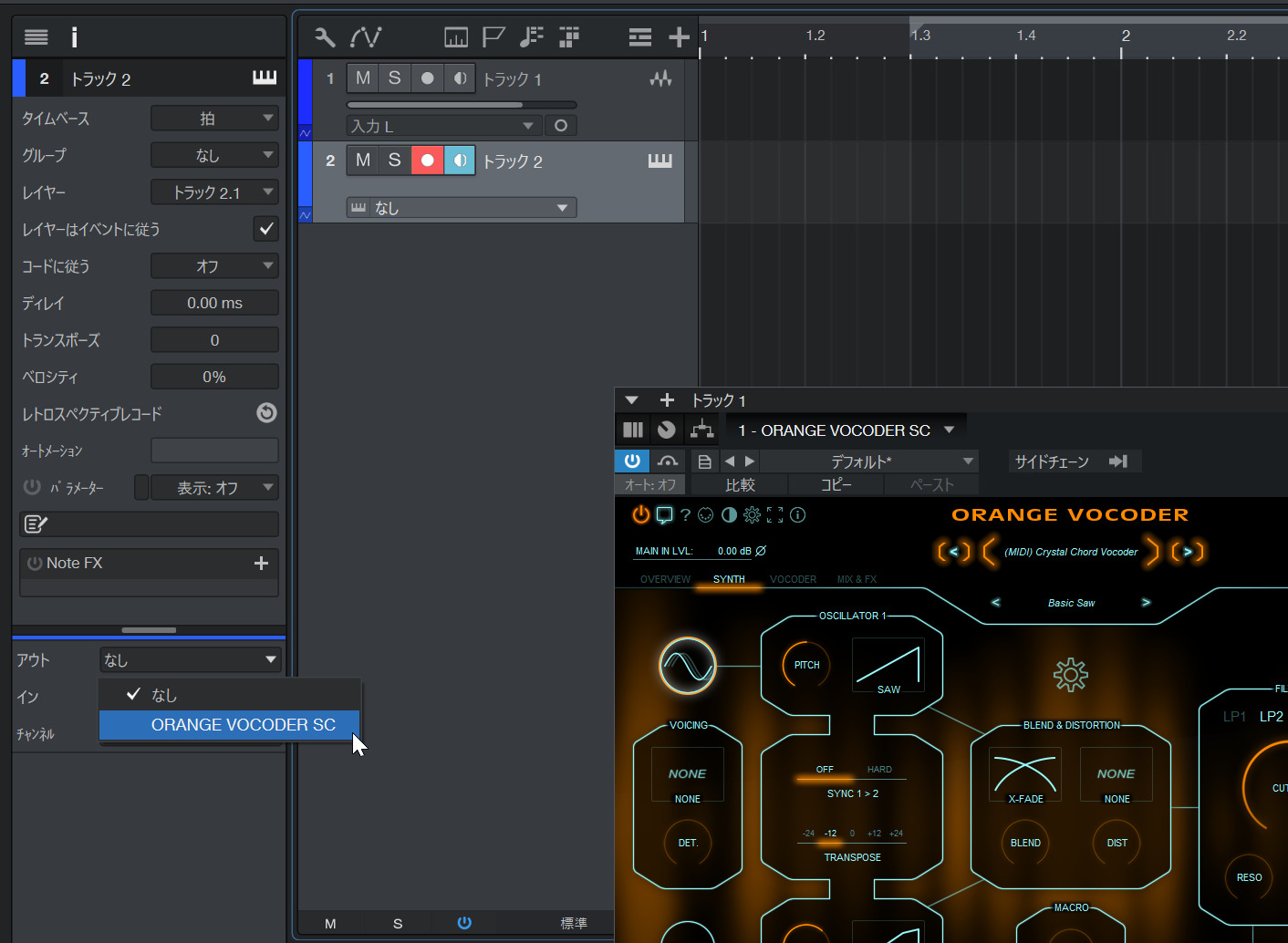Open the chord track note icon
This screenshot has height=943, width=1288.
click(531, 37)
